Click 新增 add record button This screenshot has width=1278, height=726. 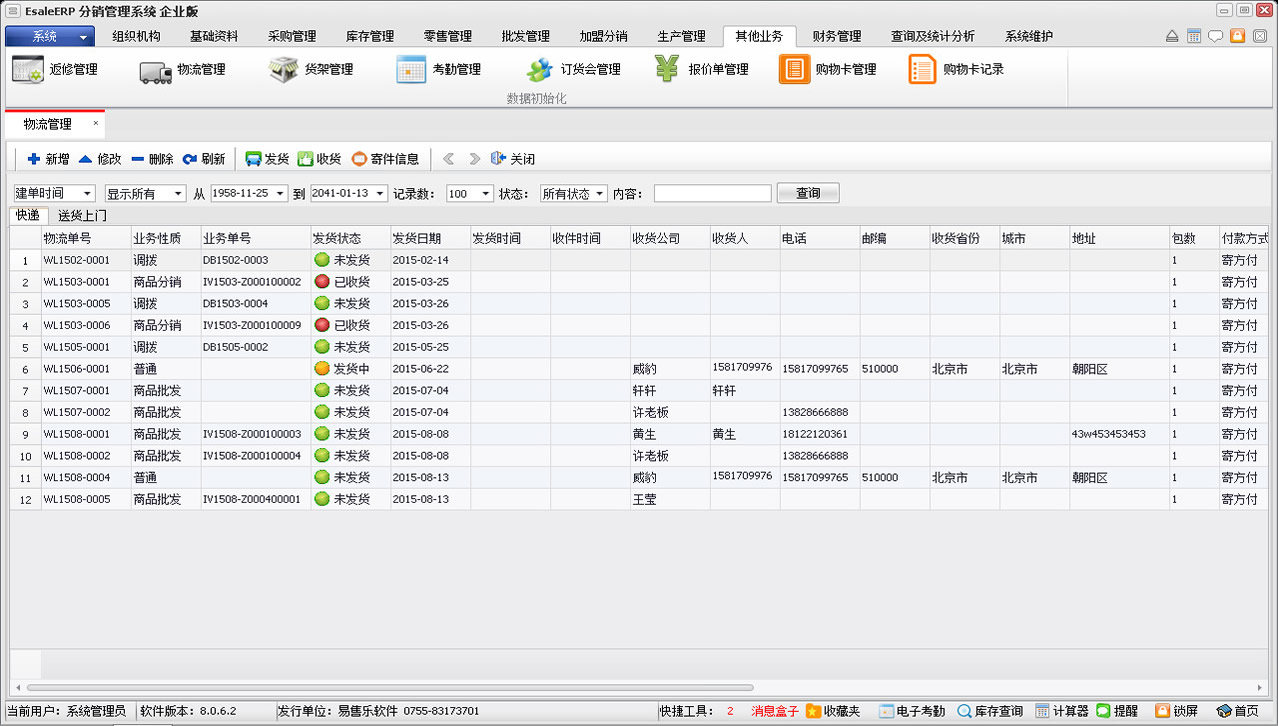click(x=48, y=159)
